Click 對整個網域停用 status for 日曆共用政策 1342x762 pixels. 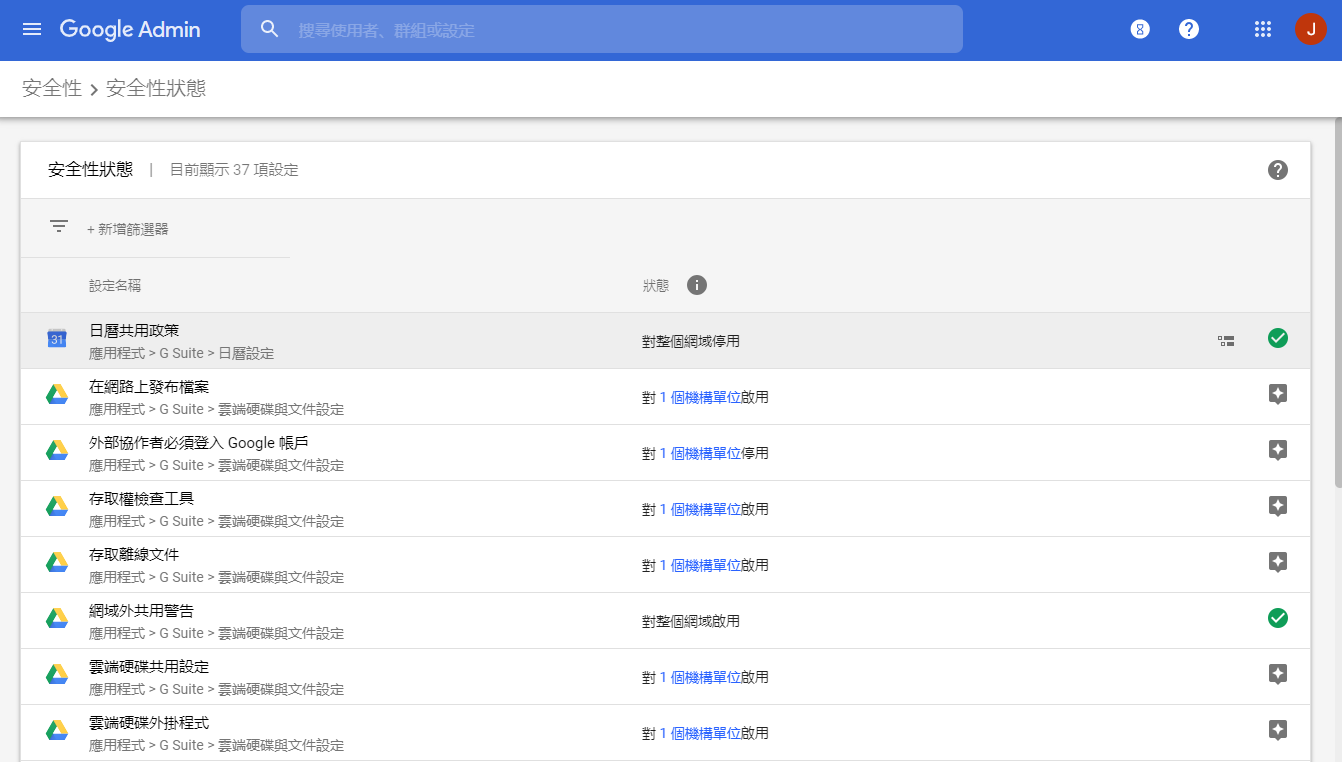point(691,341)
